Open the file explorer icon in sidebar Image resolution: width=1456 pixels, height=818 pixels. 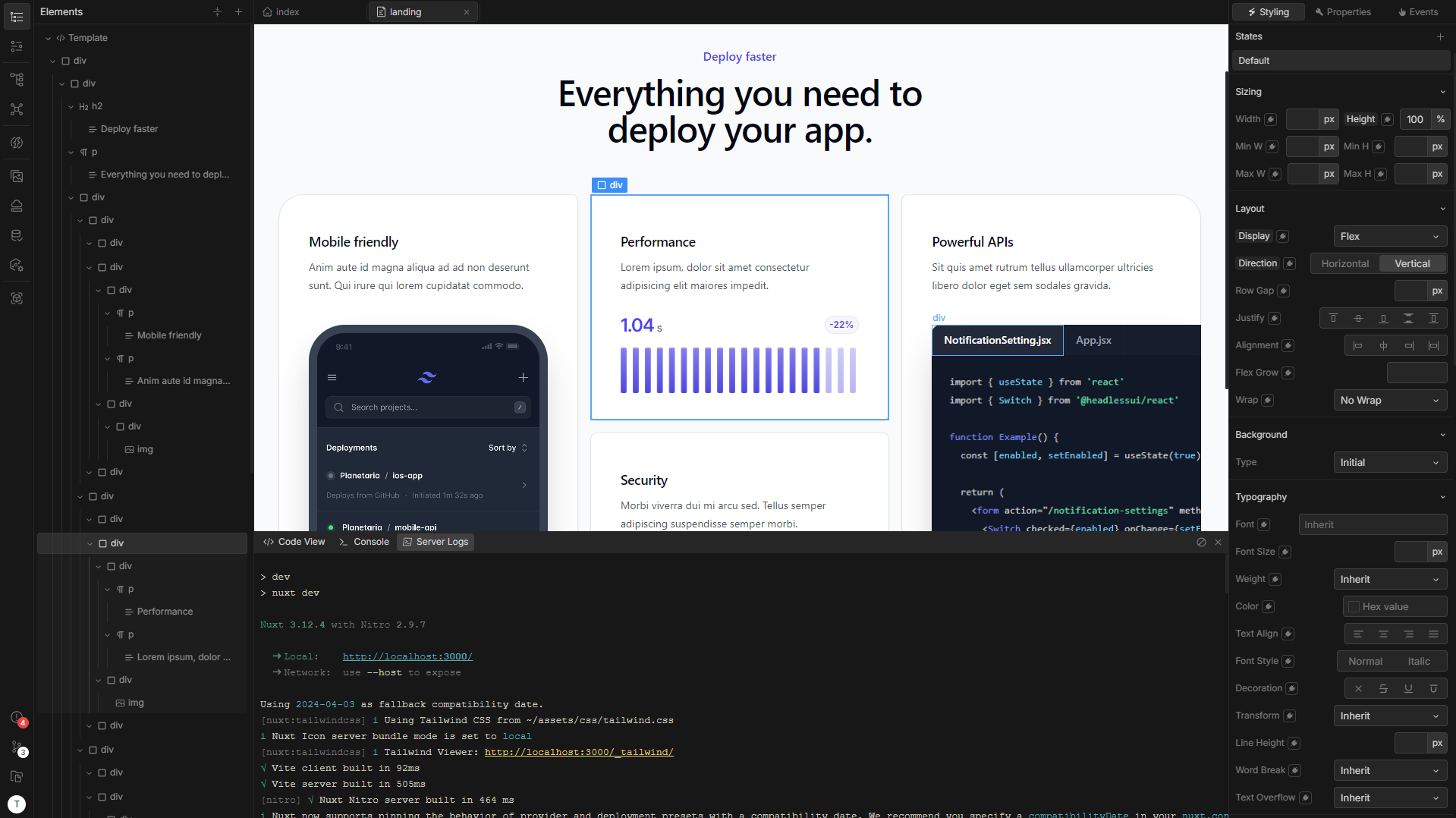17,776
